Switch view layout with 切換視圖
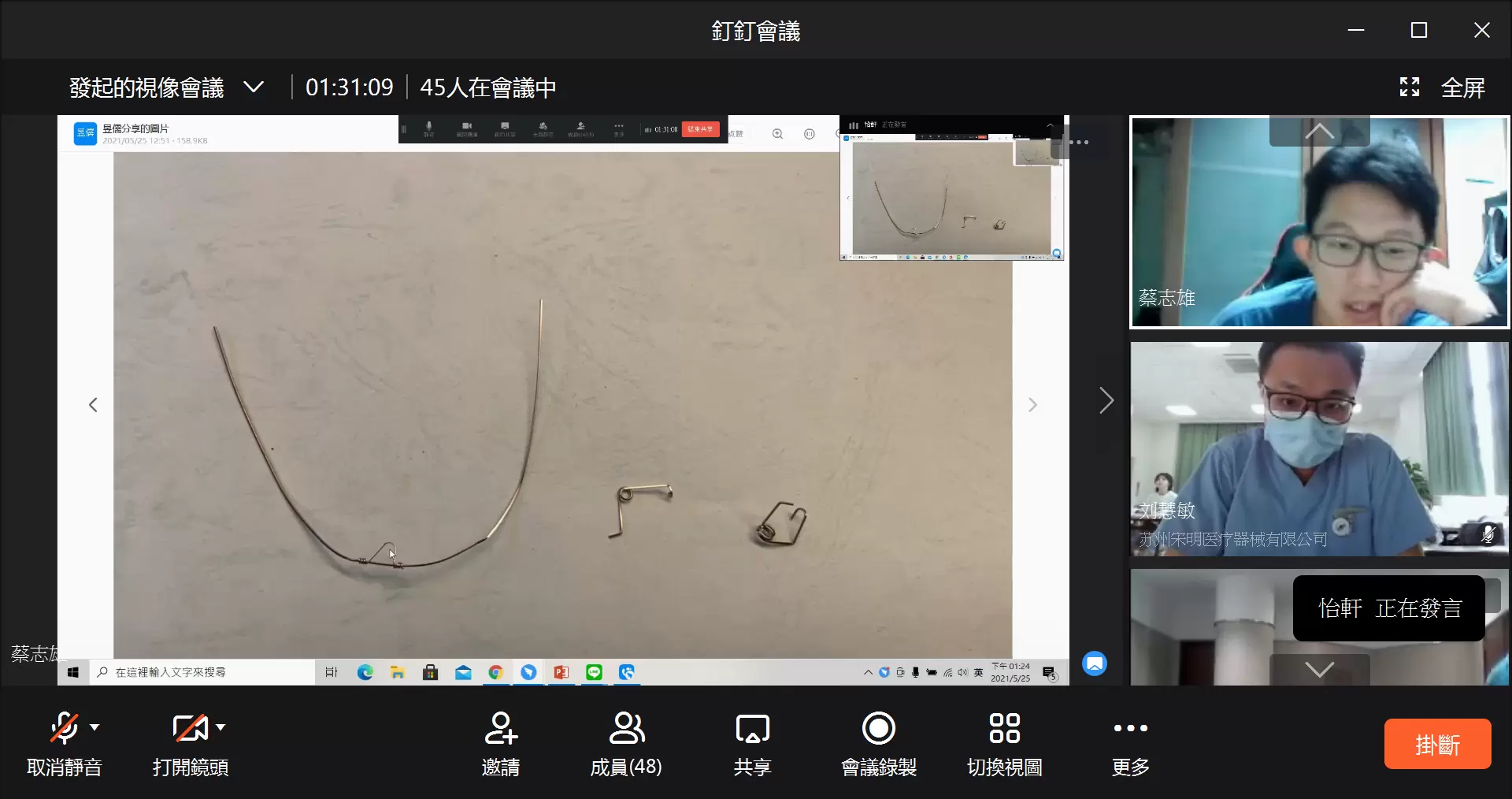 tap(1004, 728)
